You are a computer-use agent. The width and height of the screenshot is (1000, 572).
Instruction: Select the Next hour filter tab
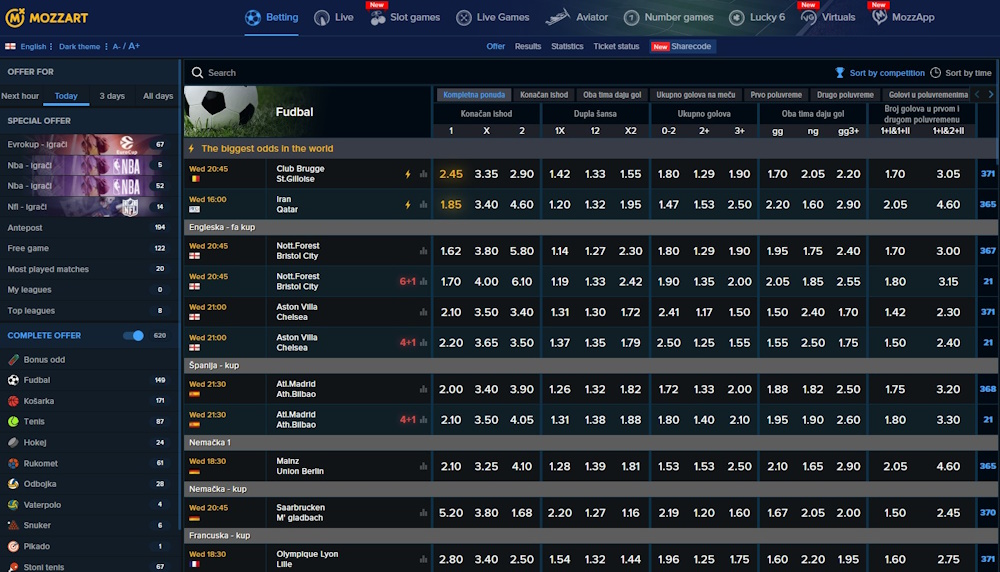coord(20,96)
